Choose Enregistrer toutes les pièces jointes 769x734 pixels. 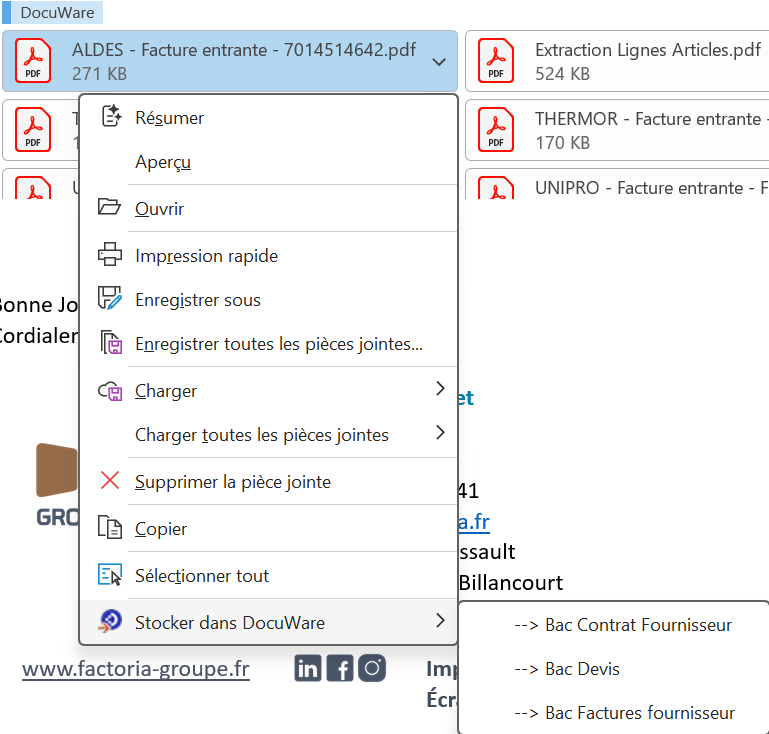pos(269,344)
